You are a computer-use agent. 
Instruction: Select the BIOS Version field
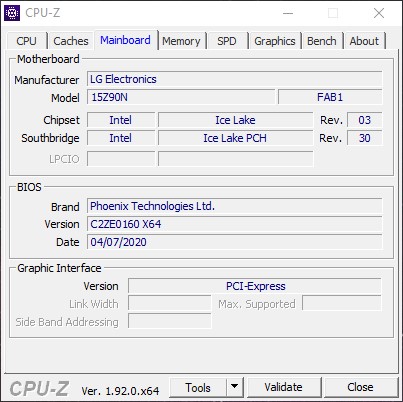click(235, 224)
